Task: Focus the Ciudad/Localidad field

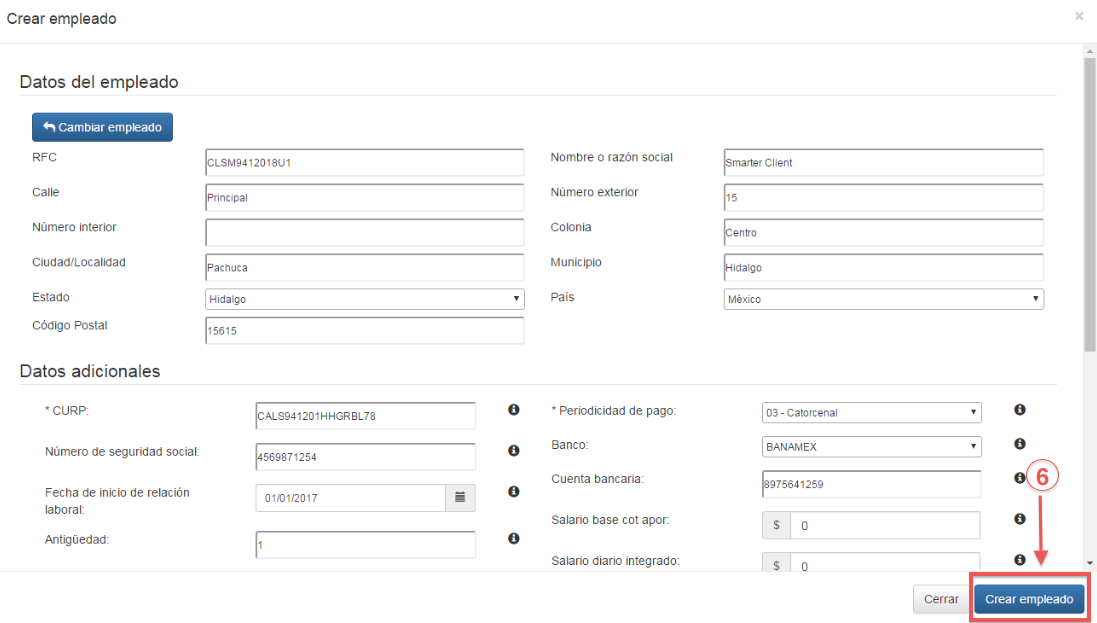Action: pyautogui.click(x=365, y=267)
